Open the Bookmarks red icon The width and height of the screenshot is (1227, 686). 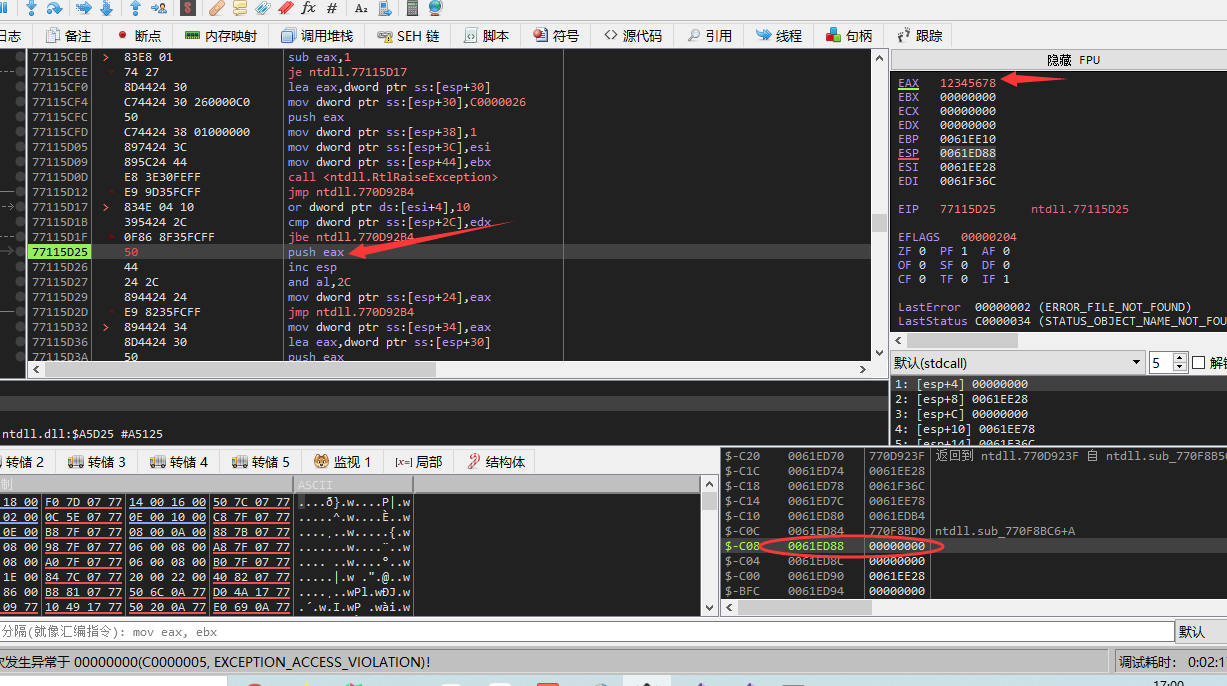[x=286, y=8]
